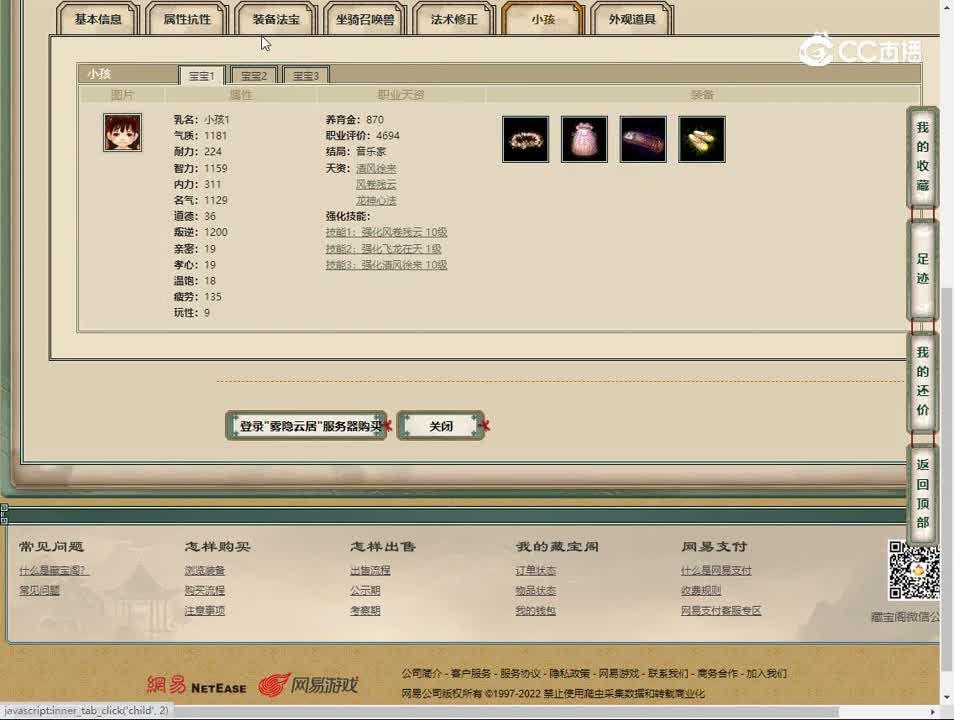
Task: Click the 登录"雾隐云居"服务器购买 button
Action: 307,426
